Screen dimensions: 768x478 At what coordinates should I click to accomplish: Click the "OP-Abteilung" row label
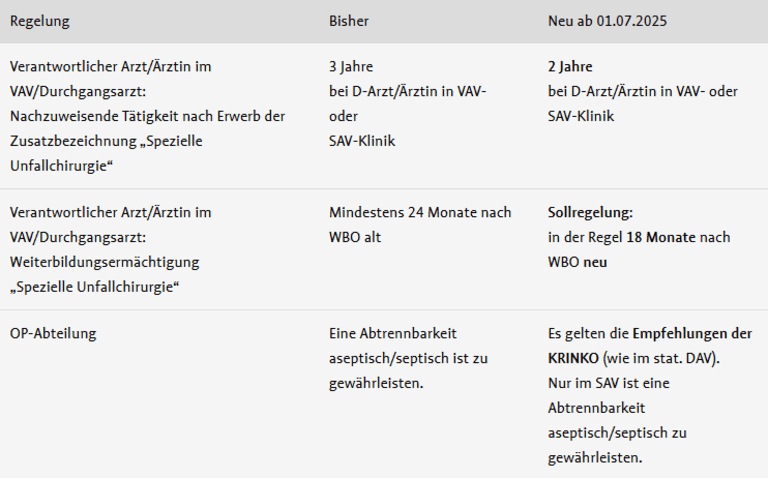click(x=53, y=333)
